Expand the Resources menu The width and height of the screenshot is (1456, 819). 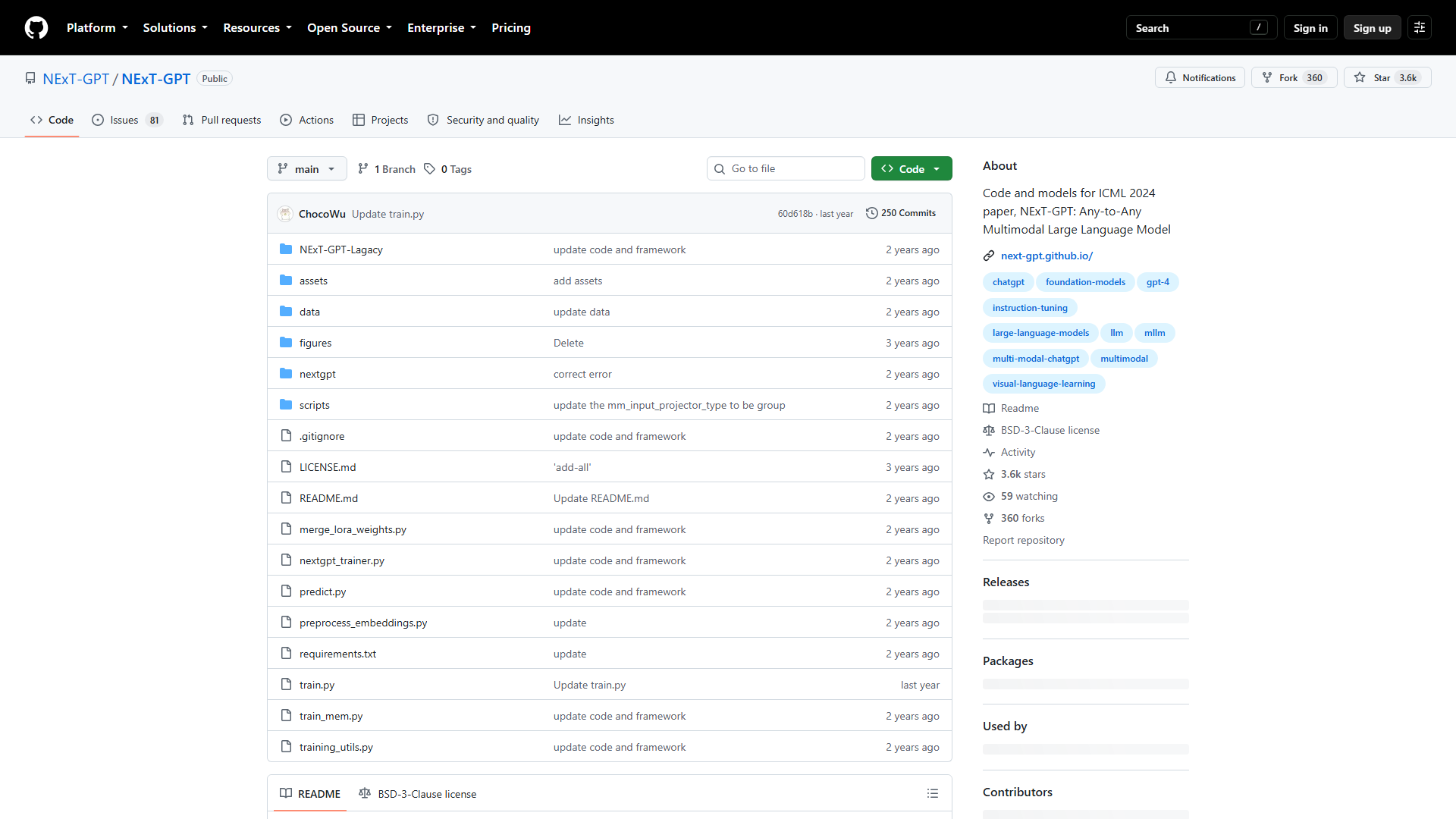pyautogui.click(x=257, y=28)
